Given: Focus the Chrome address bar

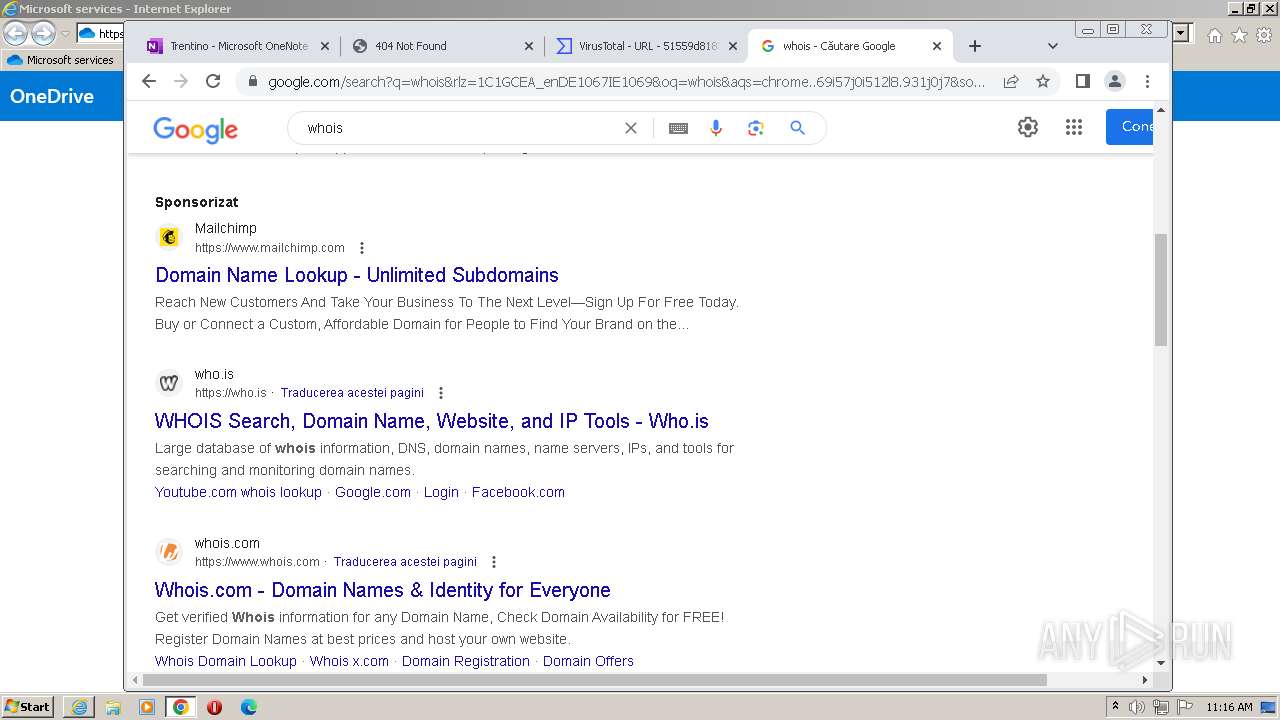Looking at the screenshot, I should point(626,81).
